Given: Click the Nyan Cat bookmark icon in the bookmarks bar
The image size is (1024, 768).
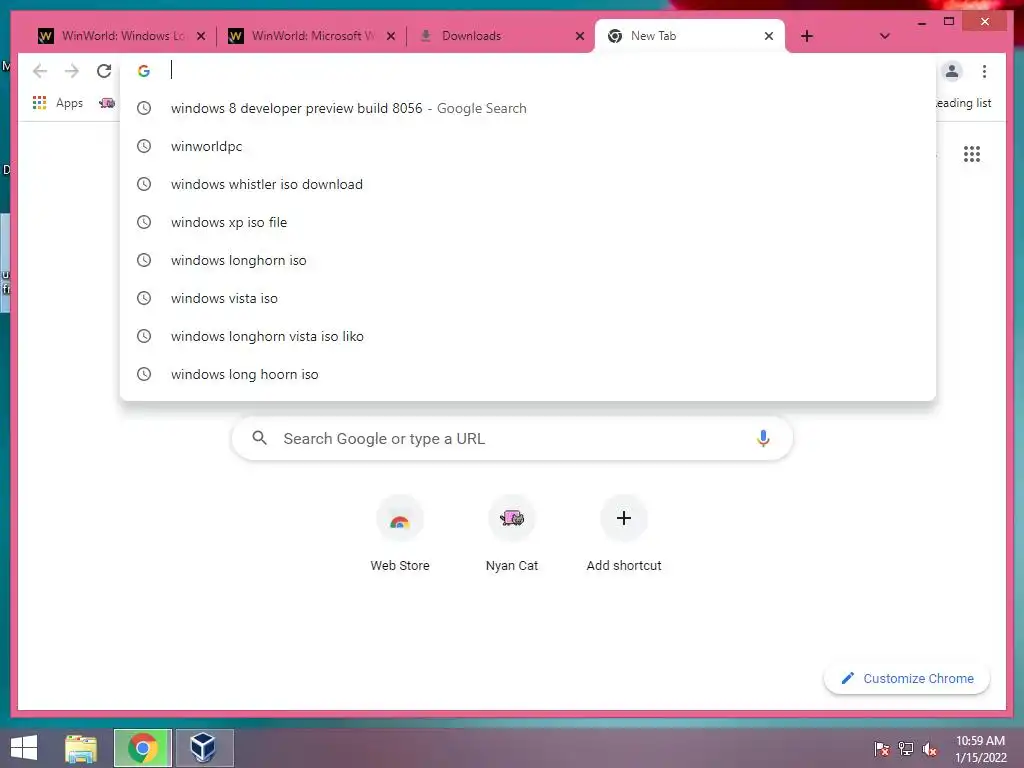Looking at the screenshot, I should click(x=107, y=103).
